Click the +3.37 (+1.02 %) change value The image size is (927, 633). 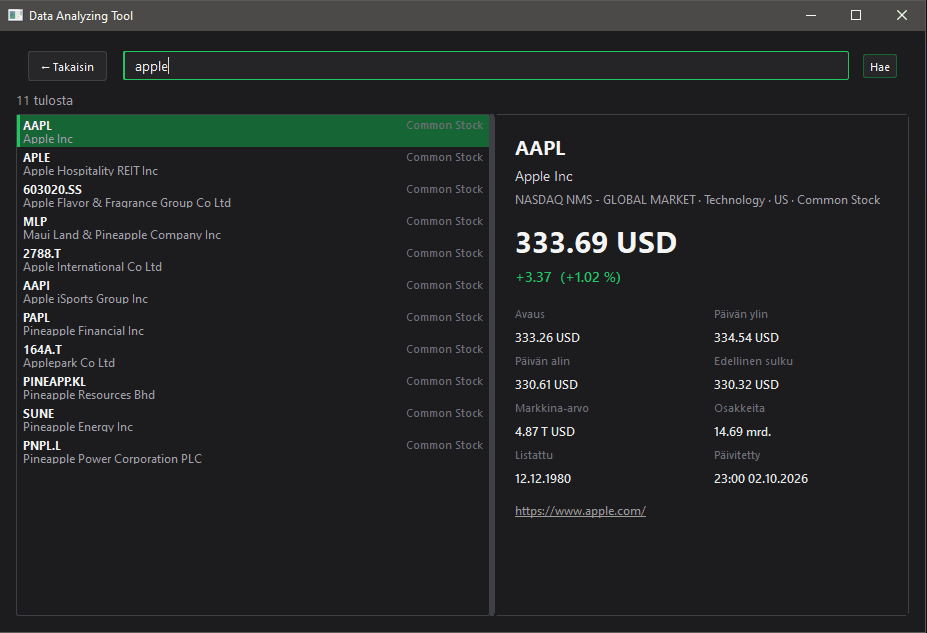568,277
